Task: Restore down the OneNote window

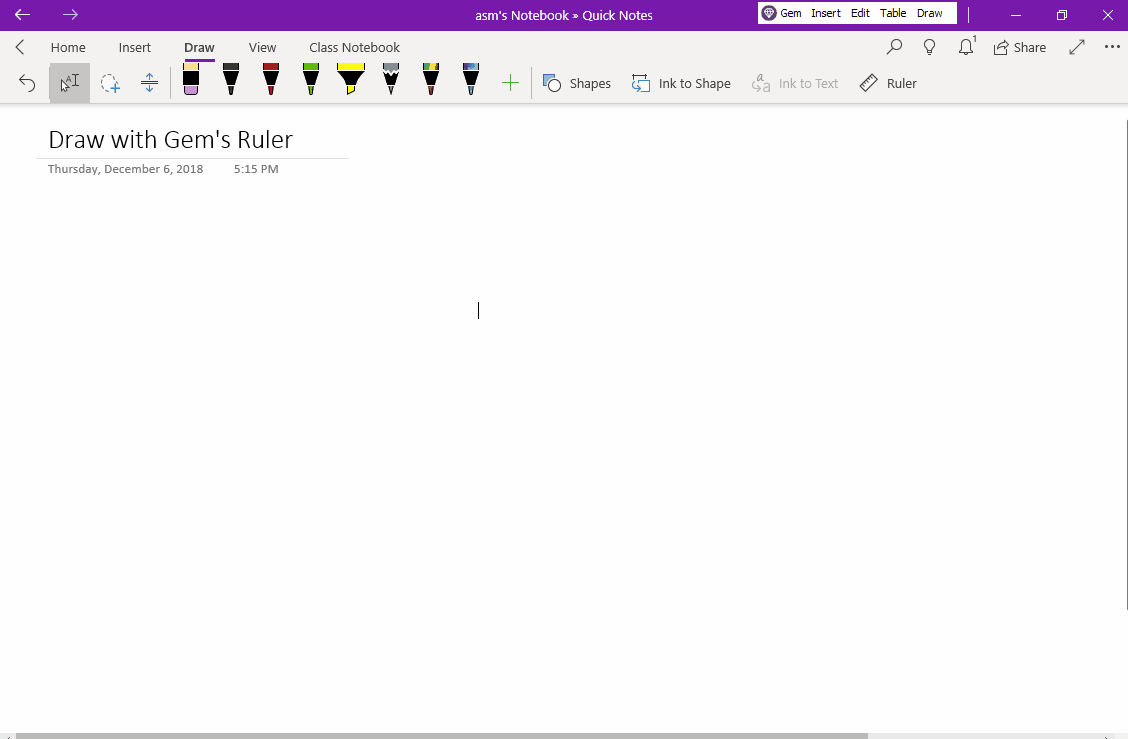Action: tap(1062, 15)
